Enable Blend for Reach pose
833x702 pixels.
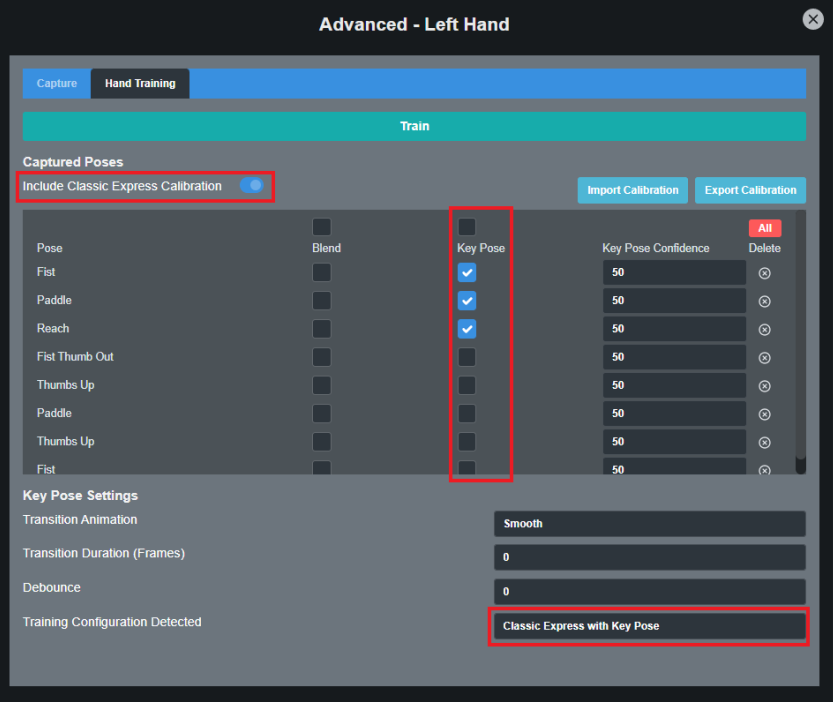[321, 329]
